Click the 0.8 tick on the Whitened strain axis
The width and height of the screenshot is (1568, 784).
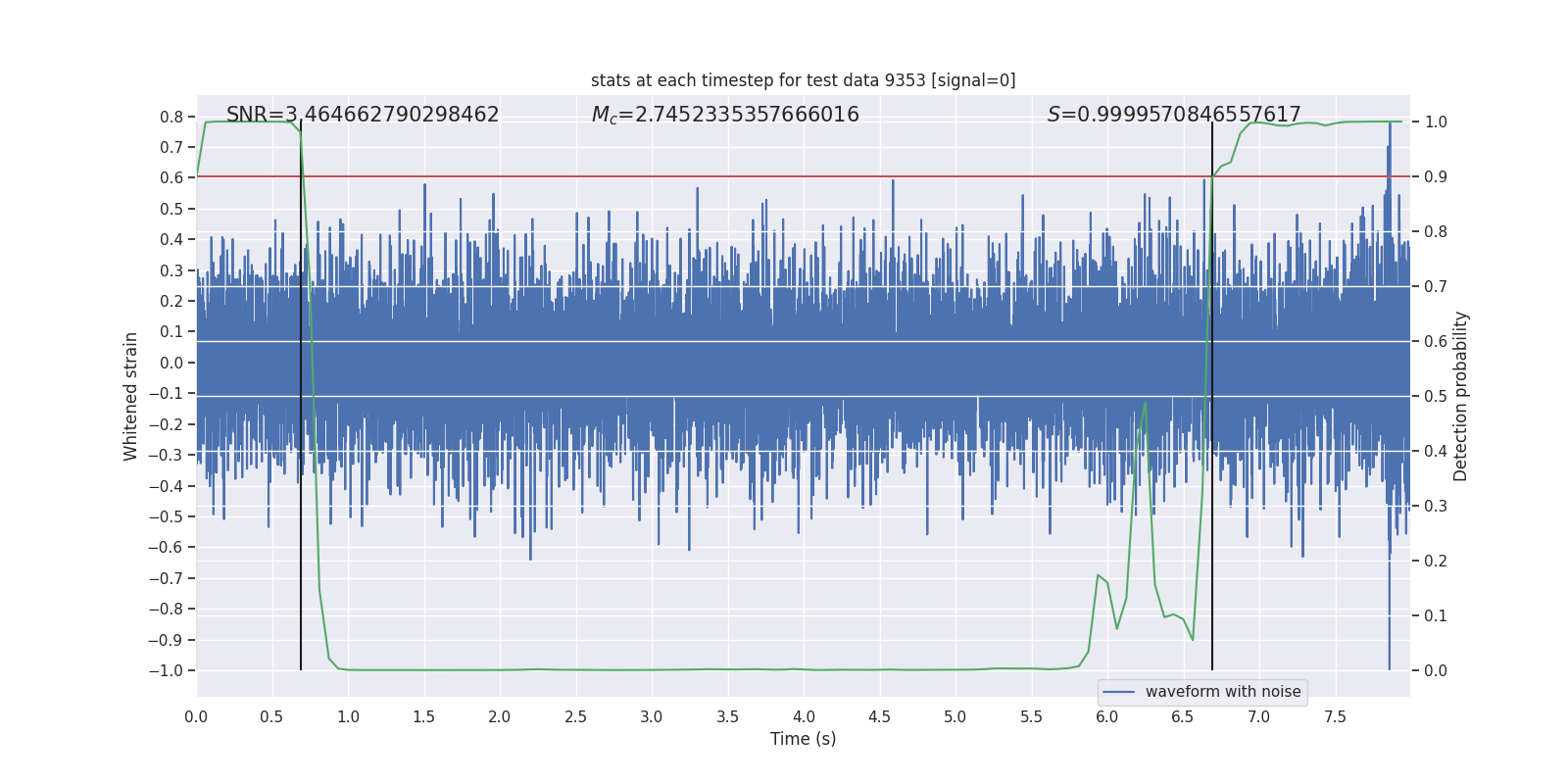click(x=171, y=117)
